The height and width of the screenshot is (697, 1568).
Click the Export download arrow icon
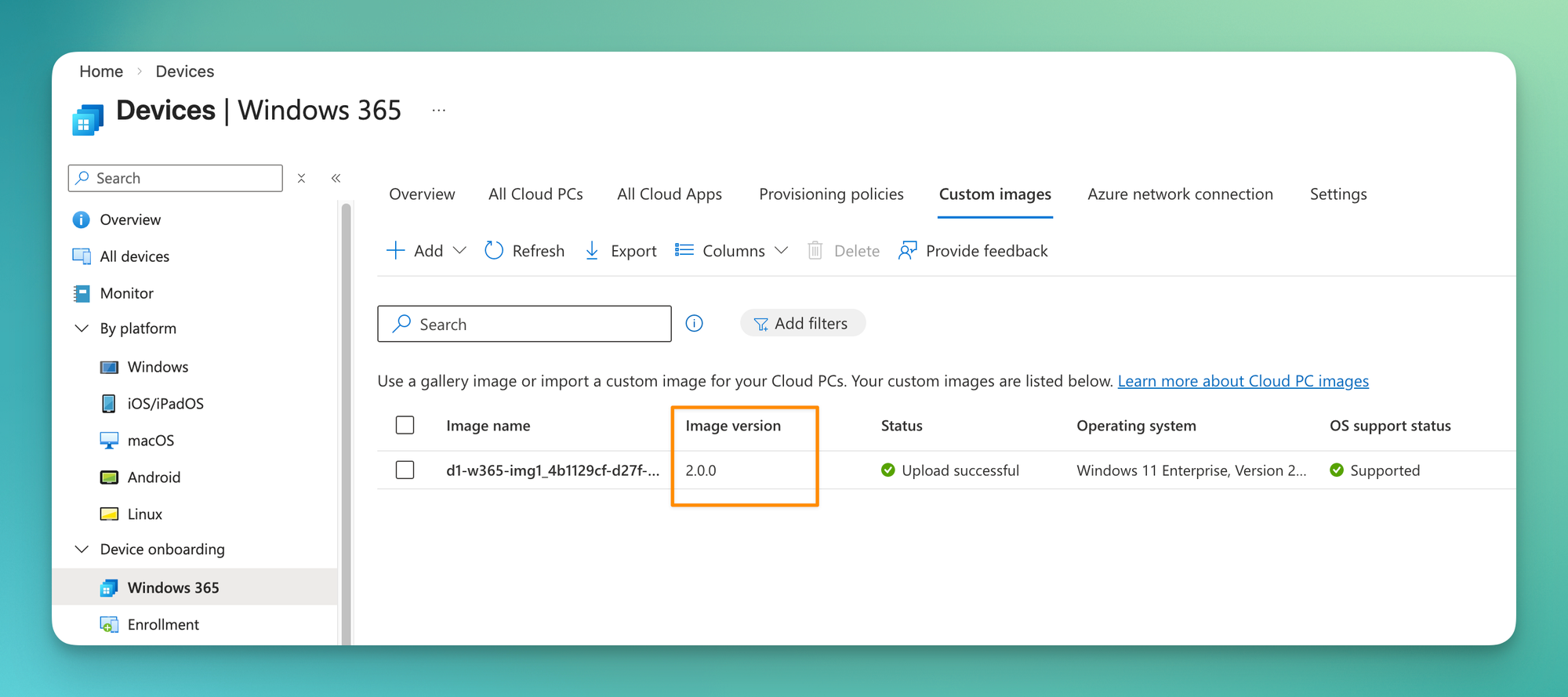coord(592,251)
